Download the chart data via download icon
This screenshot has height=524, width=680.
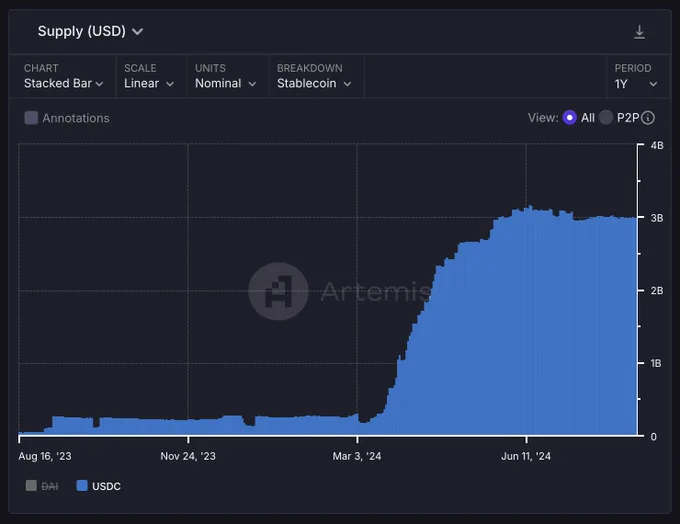point(639,32)
